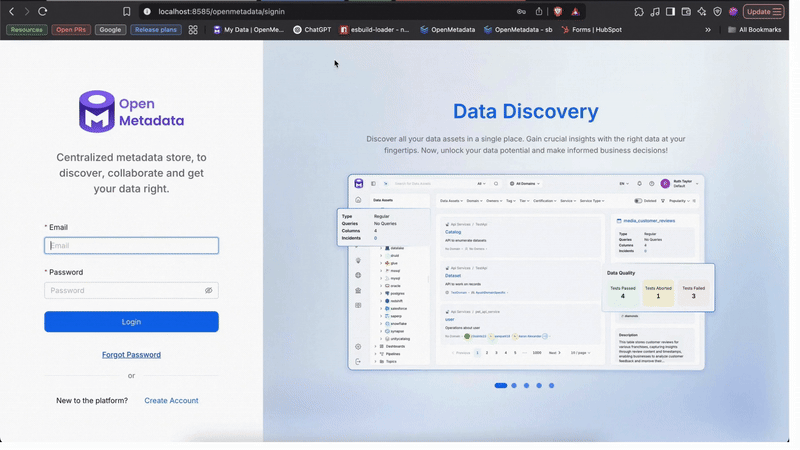Image resolution: width=800 pixels, height=450 pixels.
Task: Click into the Email input field
Action: 131,245
